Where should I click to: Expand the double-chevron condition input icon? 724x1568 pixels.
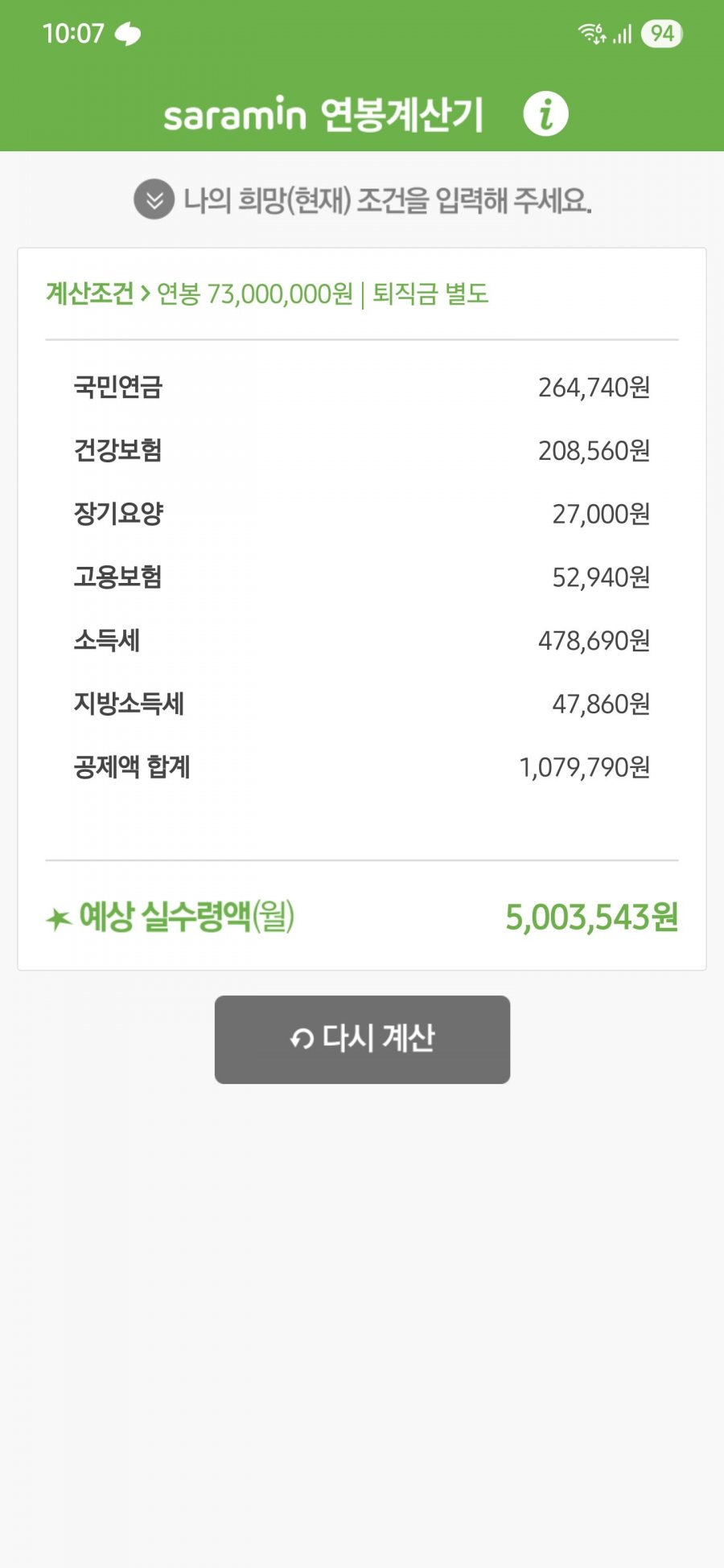coord(154,199)
